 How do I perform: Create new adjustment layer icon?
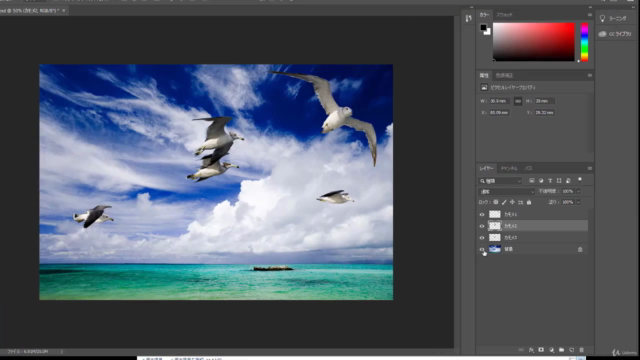click(551, 350)
